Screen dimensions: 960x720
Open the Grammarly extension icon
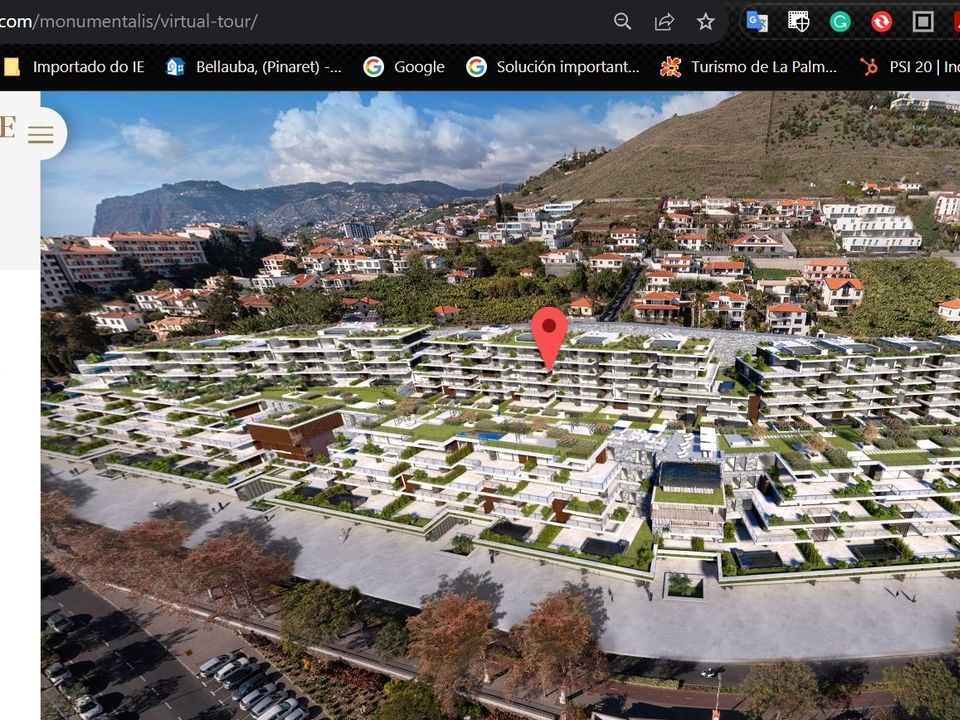[x=840, y=22]
